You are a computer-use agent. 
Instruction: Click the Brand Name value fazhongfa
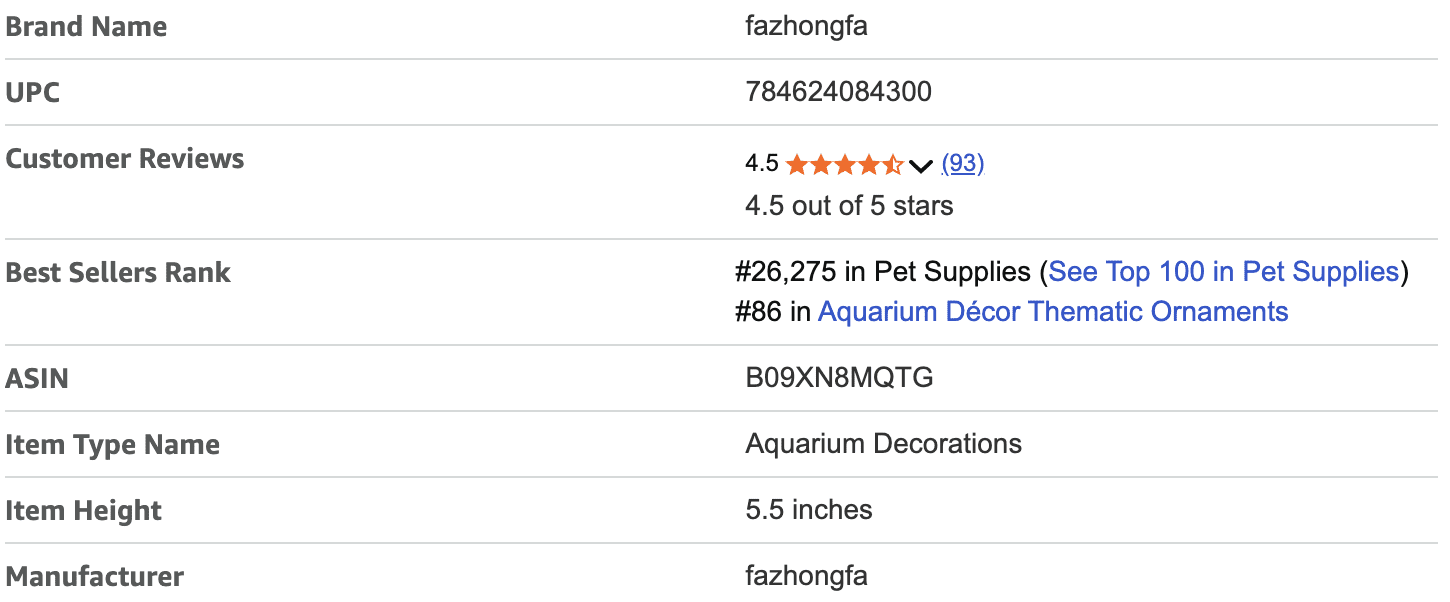[806, 26]
